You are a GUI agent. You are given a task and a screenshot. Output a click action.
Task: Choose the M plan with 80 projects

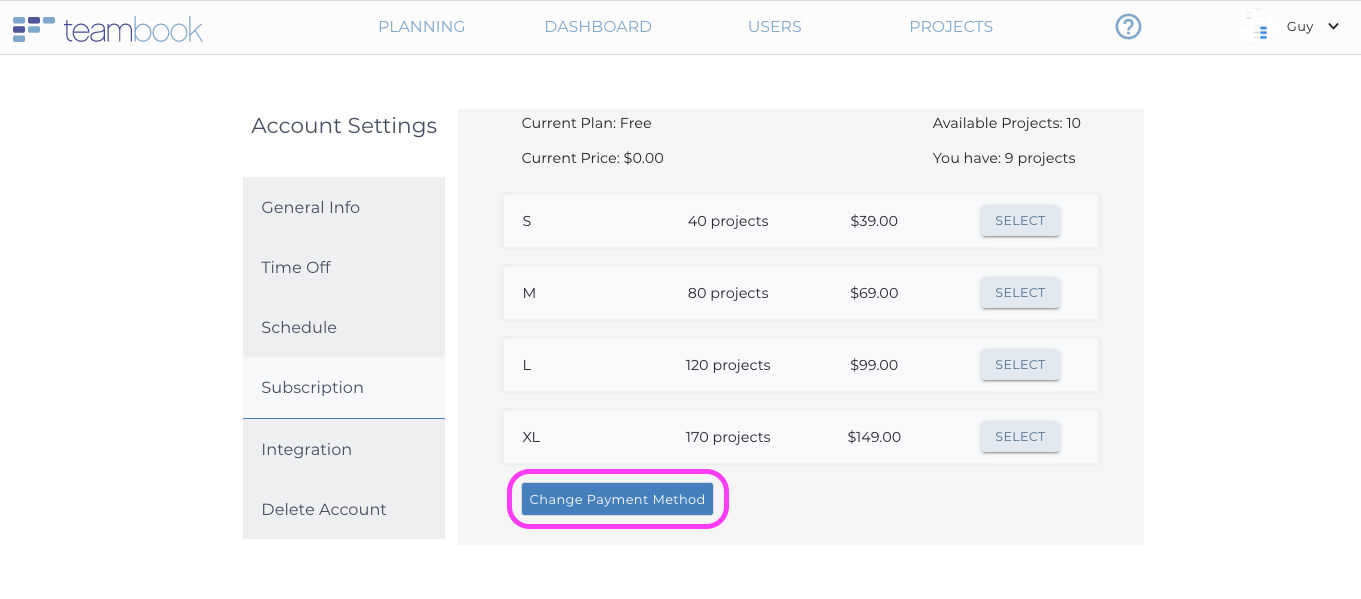pos(1019,293)
